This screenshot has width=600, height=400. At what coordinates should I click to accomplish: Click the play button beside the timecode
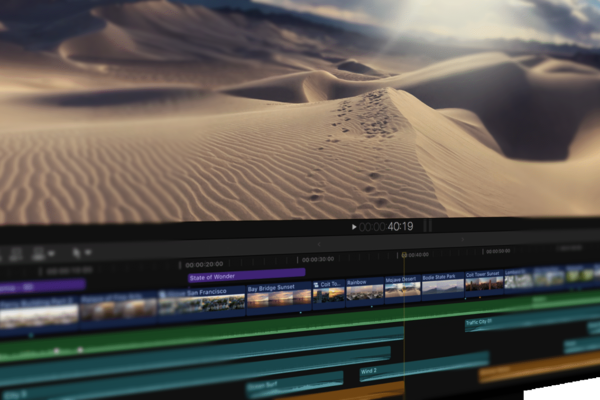click(354, 227)
